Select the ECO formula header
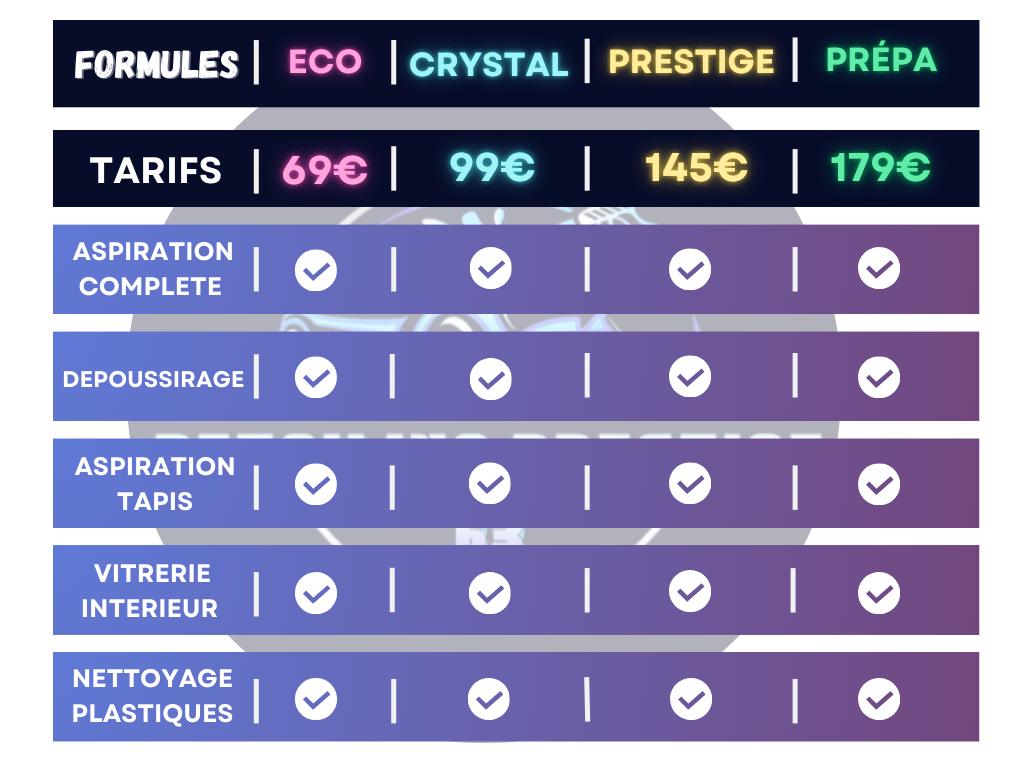The width and height of the screenshot is (1024, 768). pyautogui.click(x=325, y=62)
